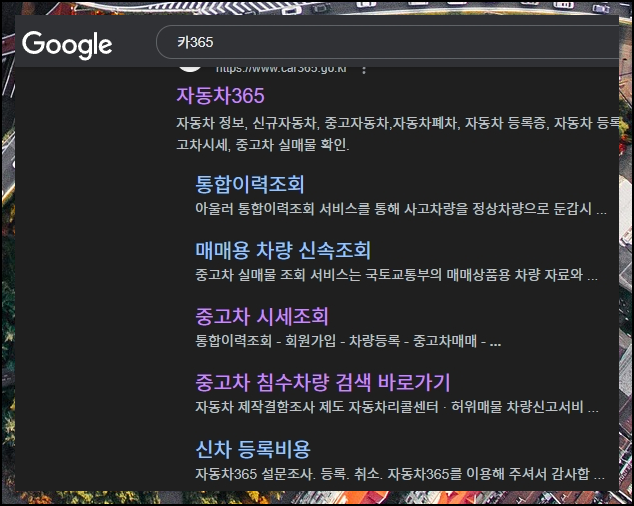The height and width of the screenshot is (506, 634).
Task: Open the 자동차365 main result link
Action: (220, 96)
